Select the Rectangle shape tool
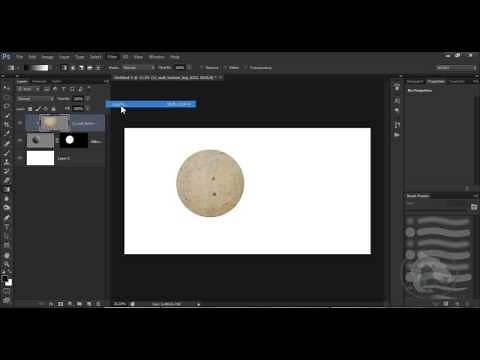The image size is (480, 360). [x=6, y=245]
